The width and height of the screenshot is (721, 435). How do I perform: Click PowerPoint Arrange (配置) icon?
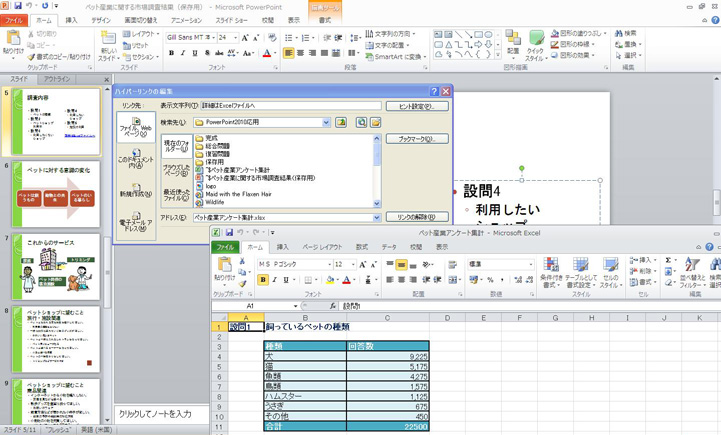[513, 38]
